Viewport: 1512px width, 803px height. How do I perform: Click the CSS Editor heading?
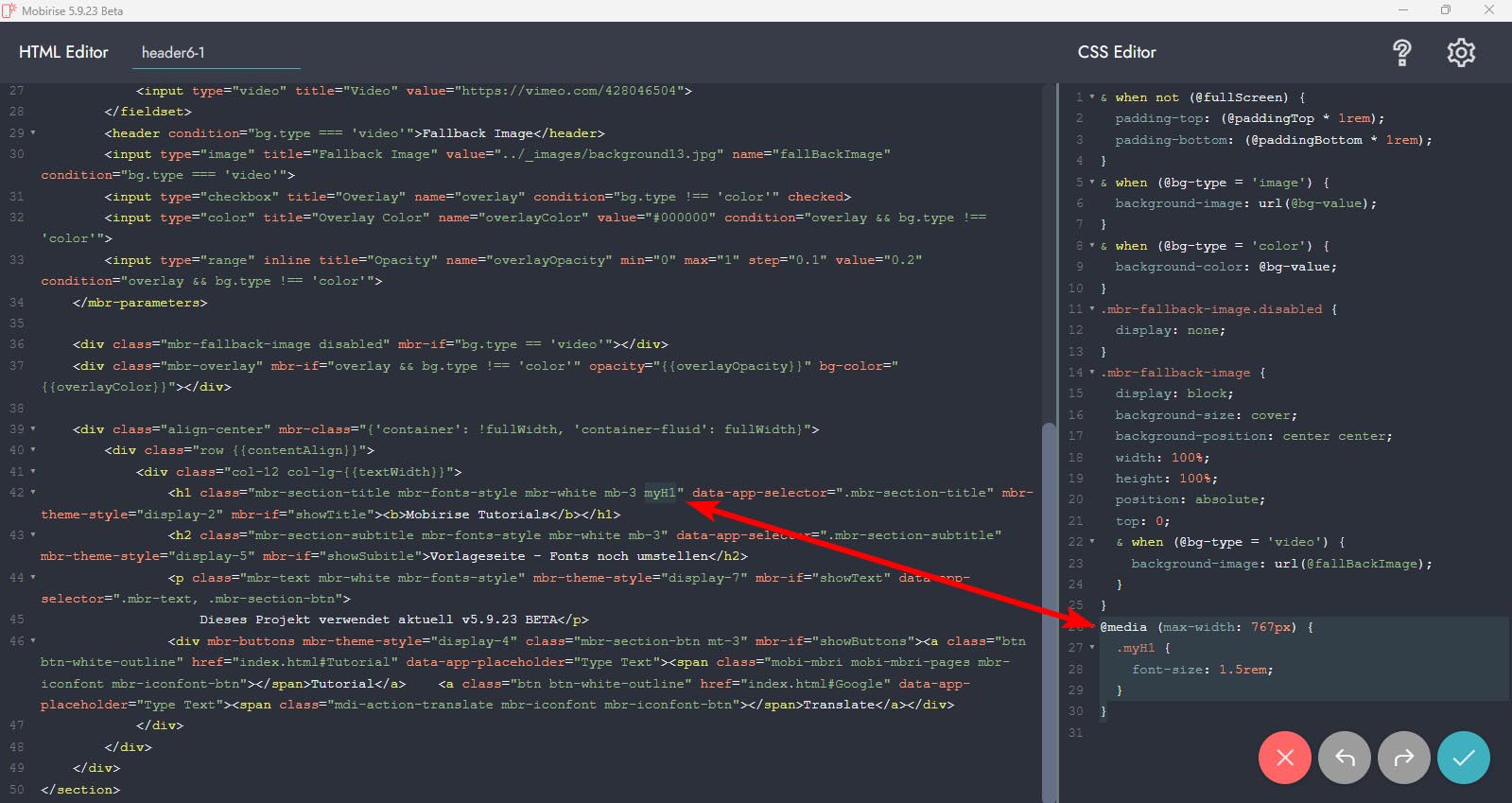[1116, 53]
